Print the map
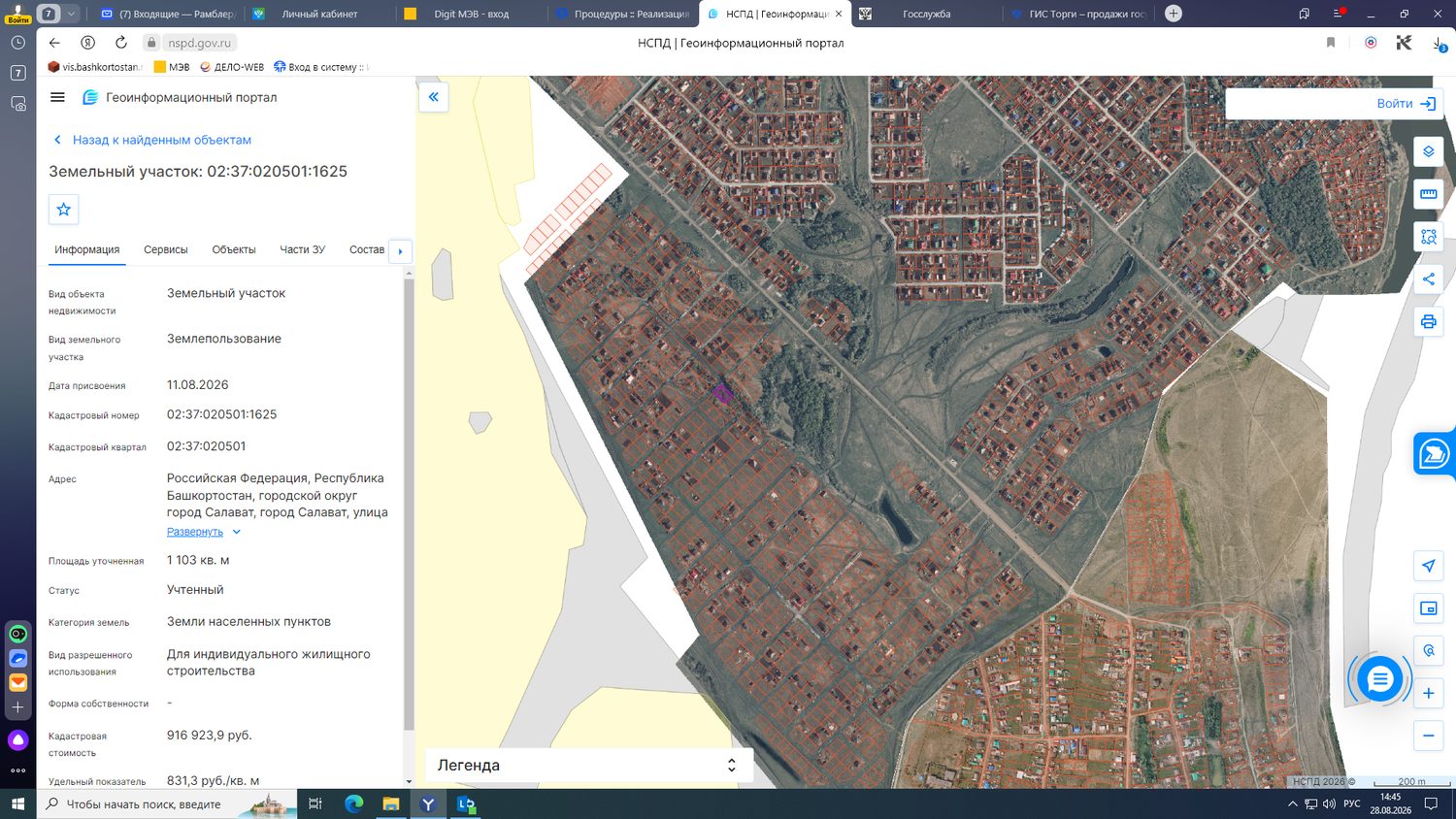This screenshot has width=1456, height=819. pos(1428,322)
